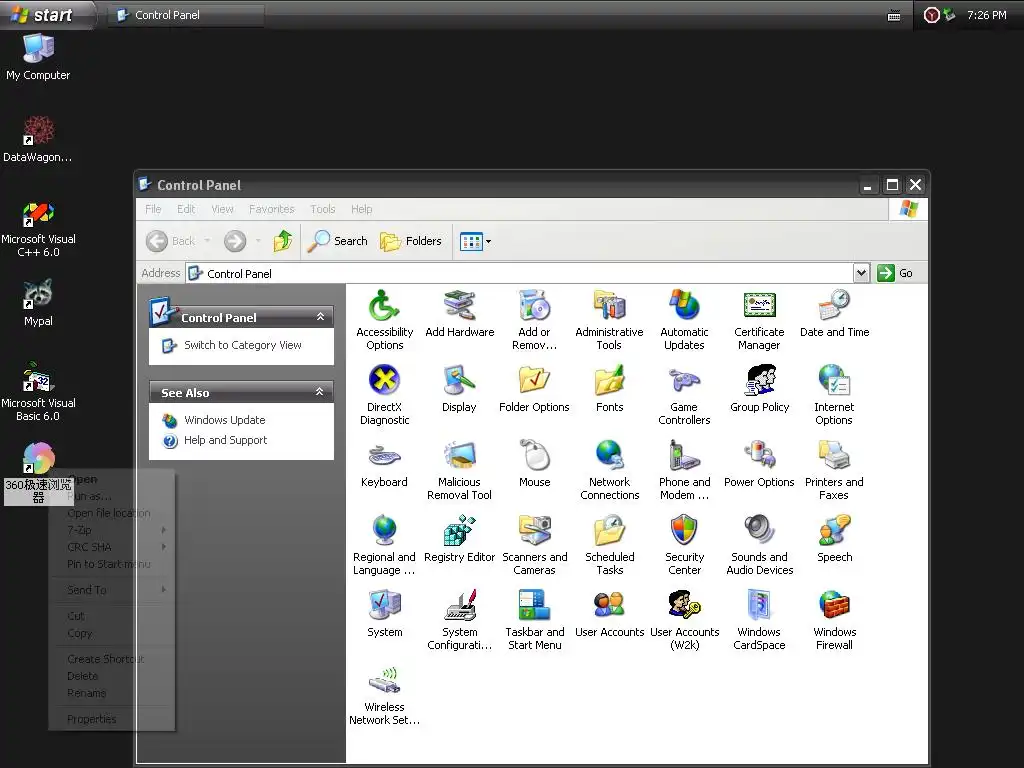Open System properties icon
The image size is (1024, 768).
click(x=384, y=615)
